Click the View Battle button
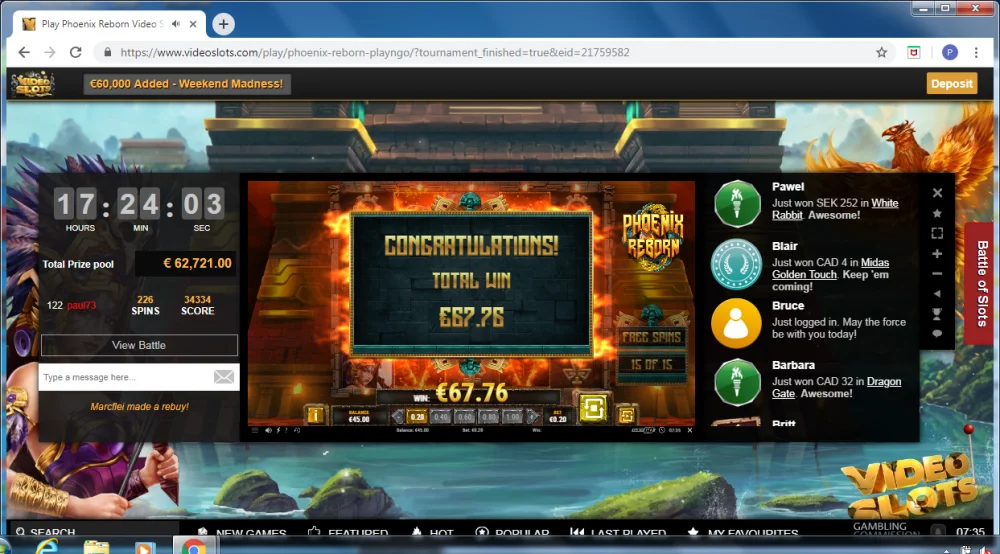The image size is (1000, 554). (x=139, y=345)
